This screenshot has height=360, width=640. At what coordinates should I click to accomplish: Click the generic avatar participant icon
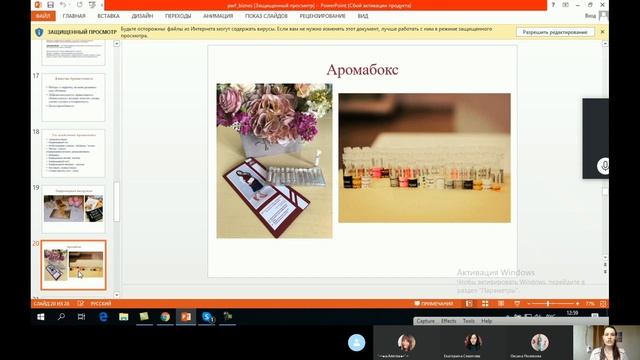(356, 342)
